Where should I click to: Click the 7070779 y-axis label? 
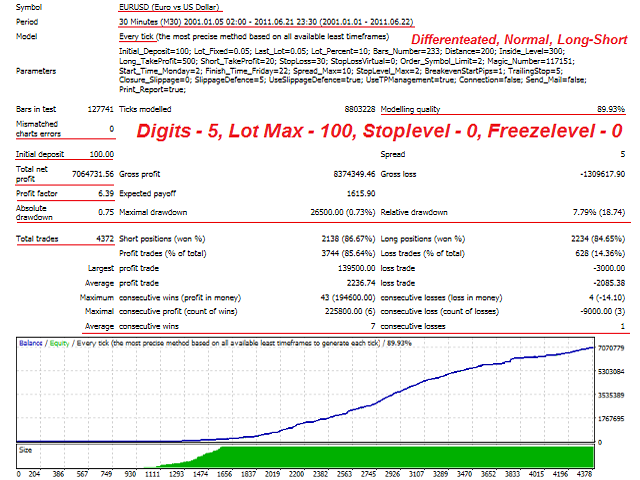[x=611, y=352]
